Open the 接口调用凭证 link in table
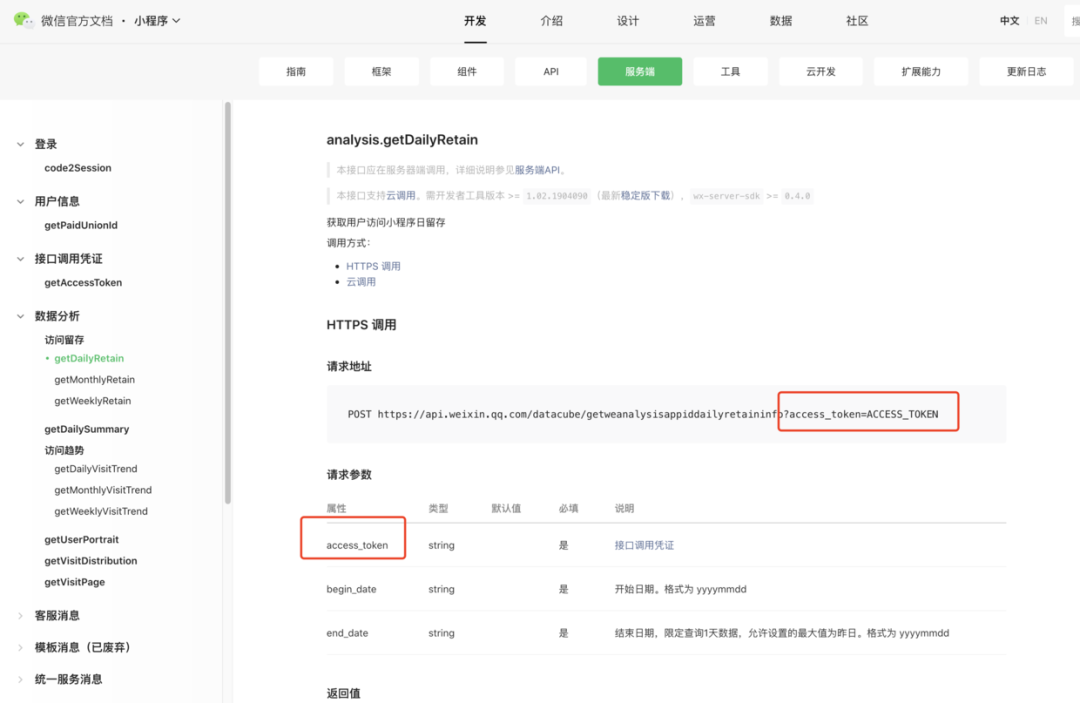The image size is (1080, 703). click(645, 545)
